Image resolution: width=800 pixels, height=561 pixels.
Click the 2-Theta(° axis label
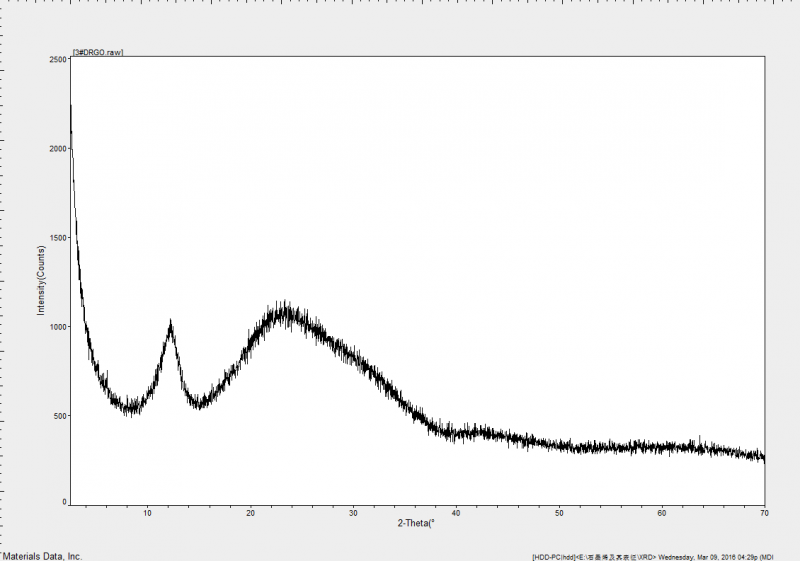(416, 523)
